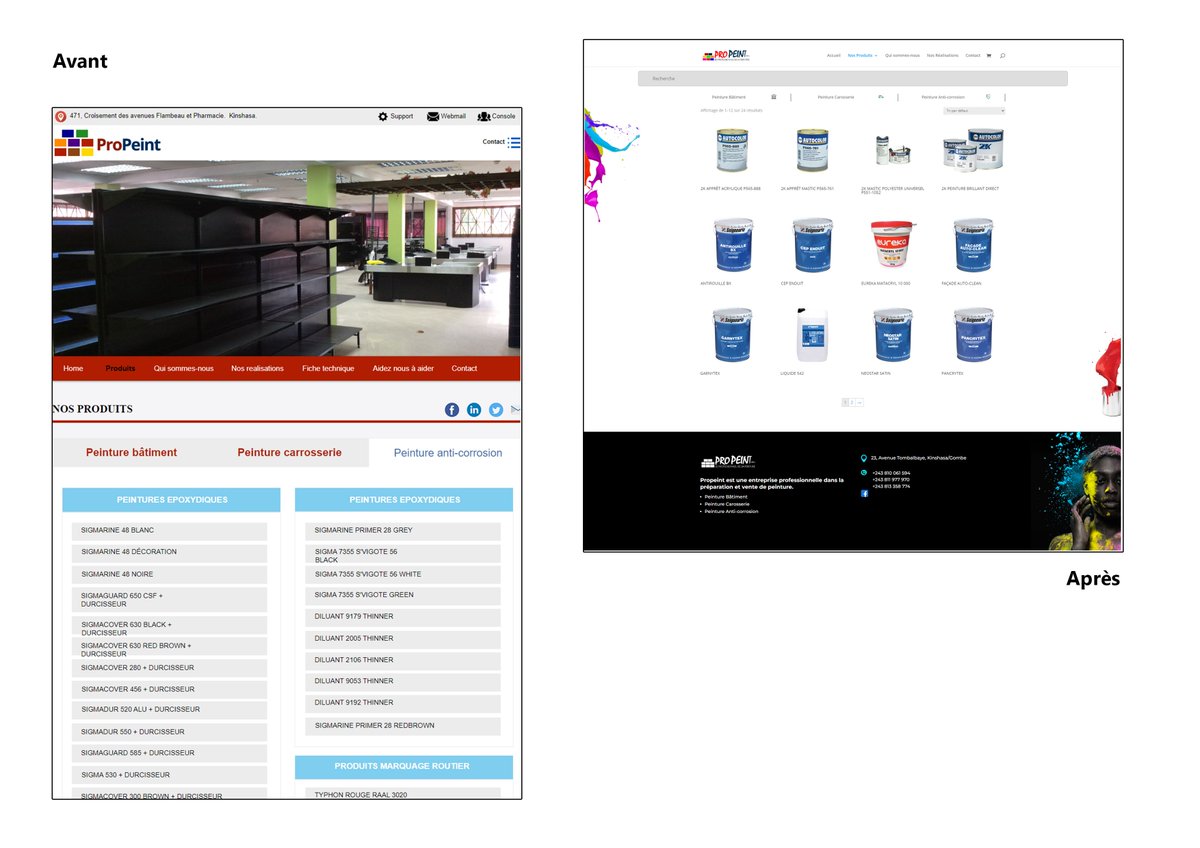Open Qui sommes-nous in old site navbar
This screenshot has width=1200, height=848.
pos(183,368)
